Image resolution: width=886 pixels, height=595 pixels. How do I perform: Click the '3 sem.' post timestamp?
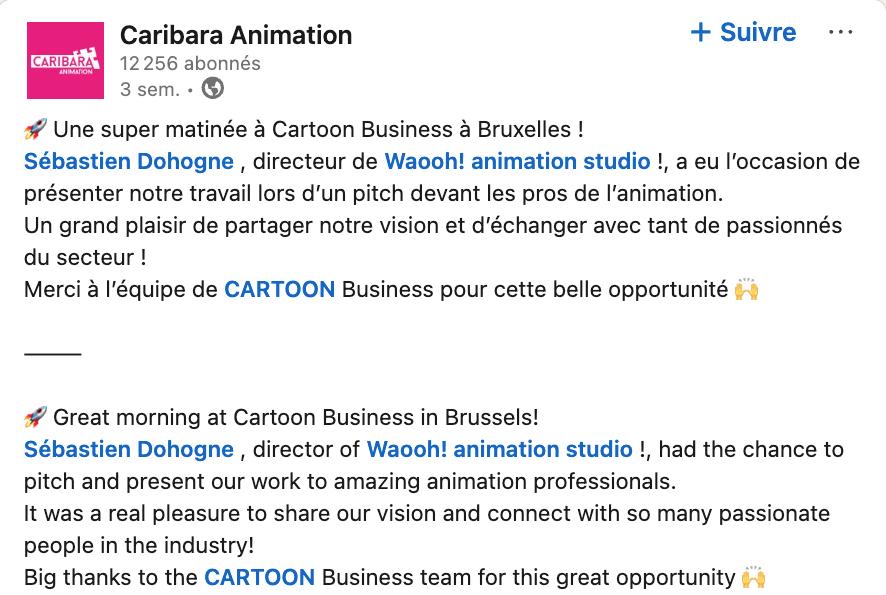tap(149, 89)
